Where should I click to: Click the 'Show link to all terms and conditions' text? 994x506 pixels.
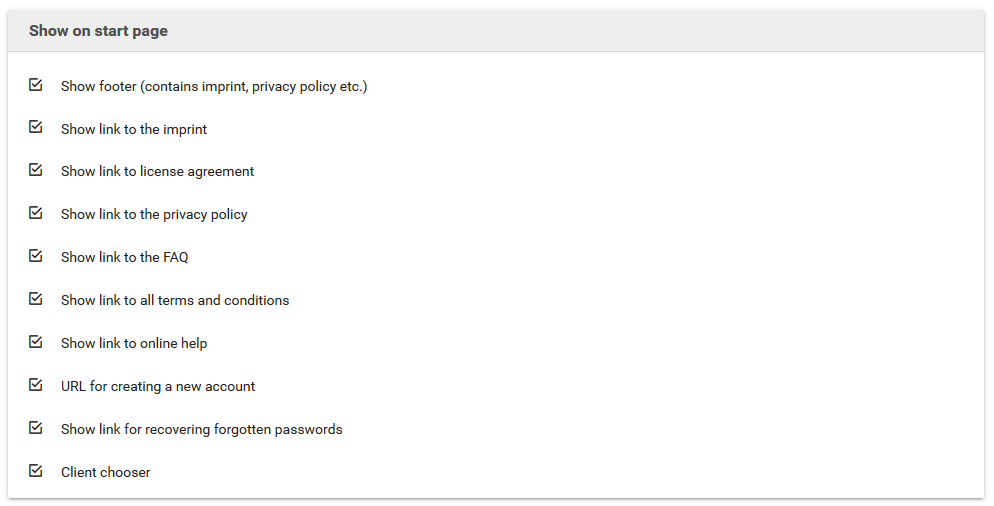[175, 301]
